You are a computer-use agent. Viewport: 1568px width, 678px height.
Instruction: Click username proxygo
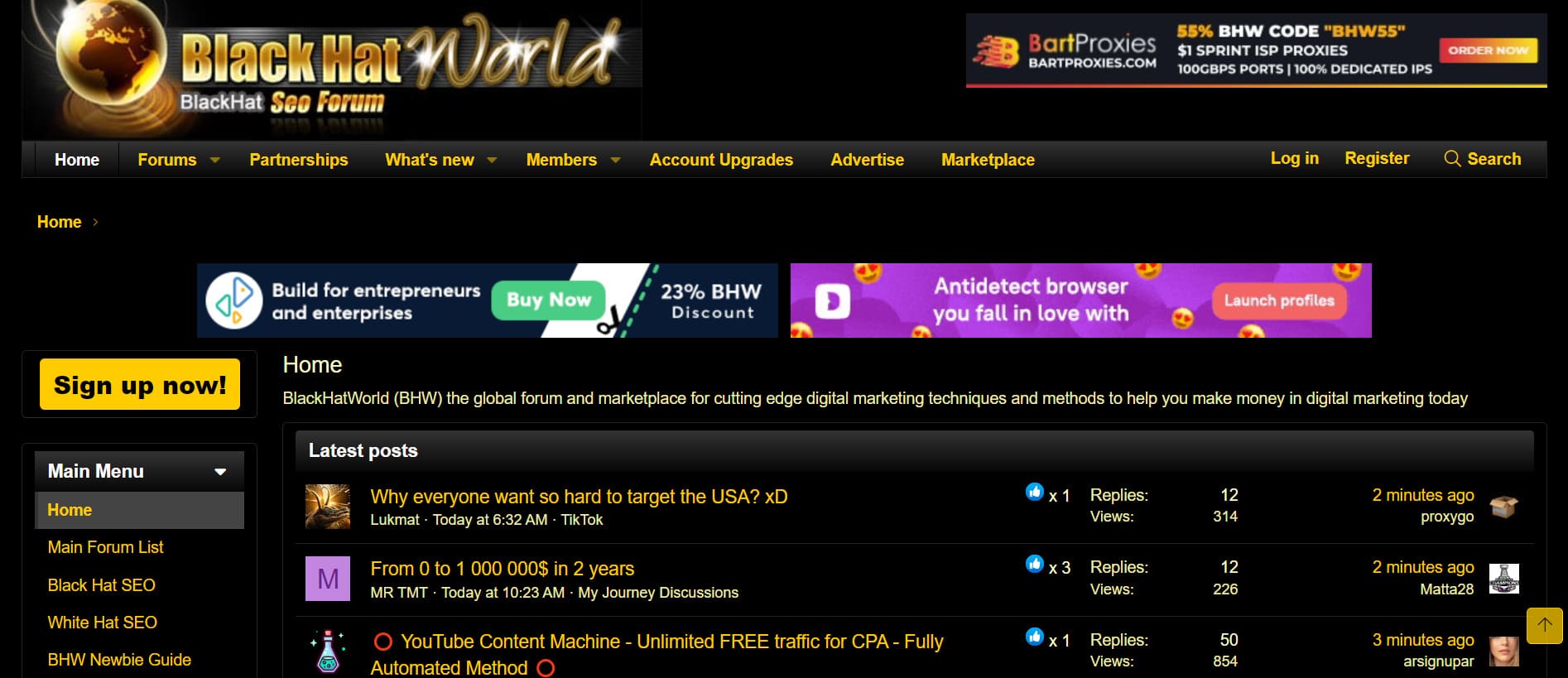[1447, 517]
